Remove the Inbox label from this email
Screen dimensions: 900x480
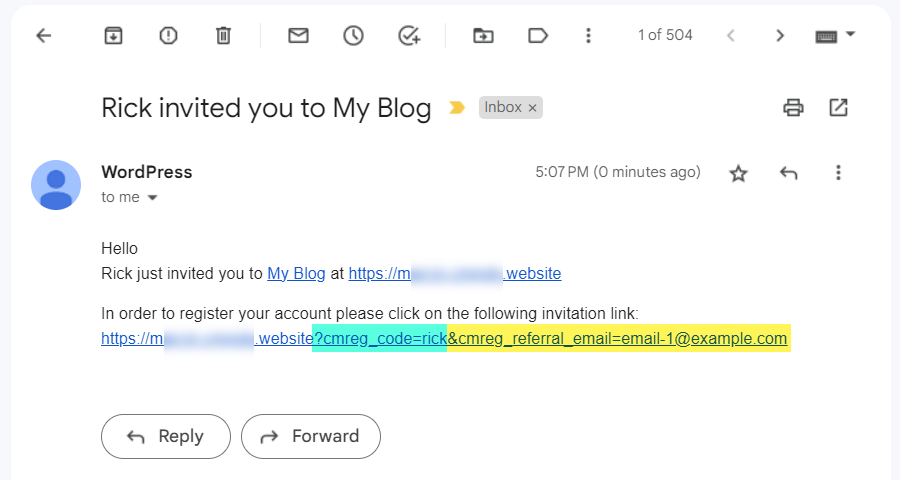(532, 108)
